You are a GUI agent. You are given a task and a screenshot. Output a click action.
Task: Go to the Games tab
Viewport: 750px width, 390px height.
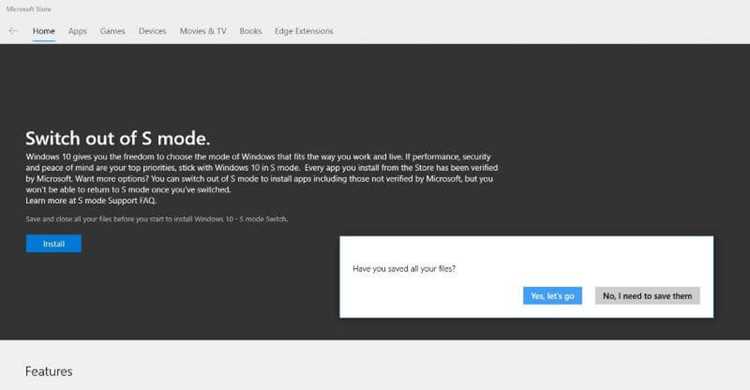pyautogui.click(x=112, y=31)
